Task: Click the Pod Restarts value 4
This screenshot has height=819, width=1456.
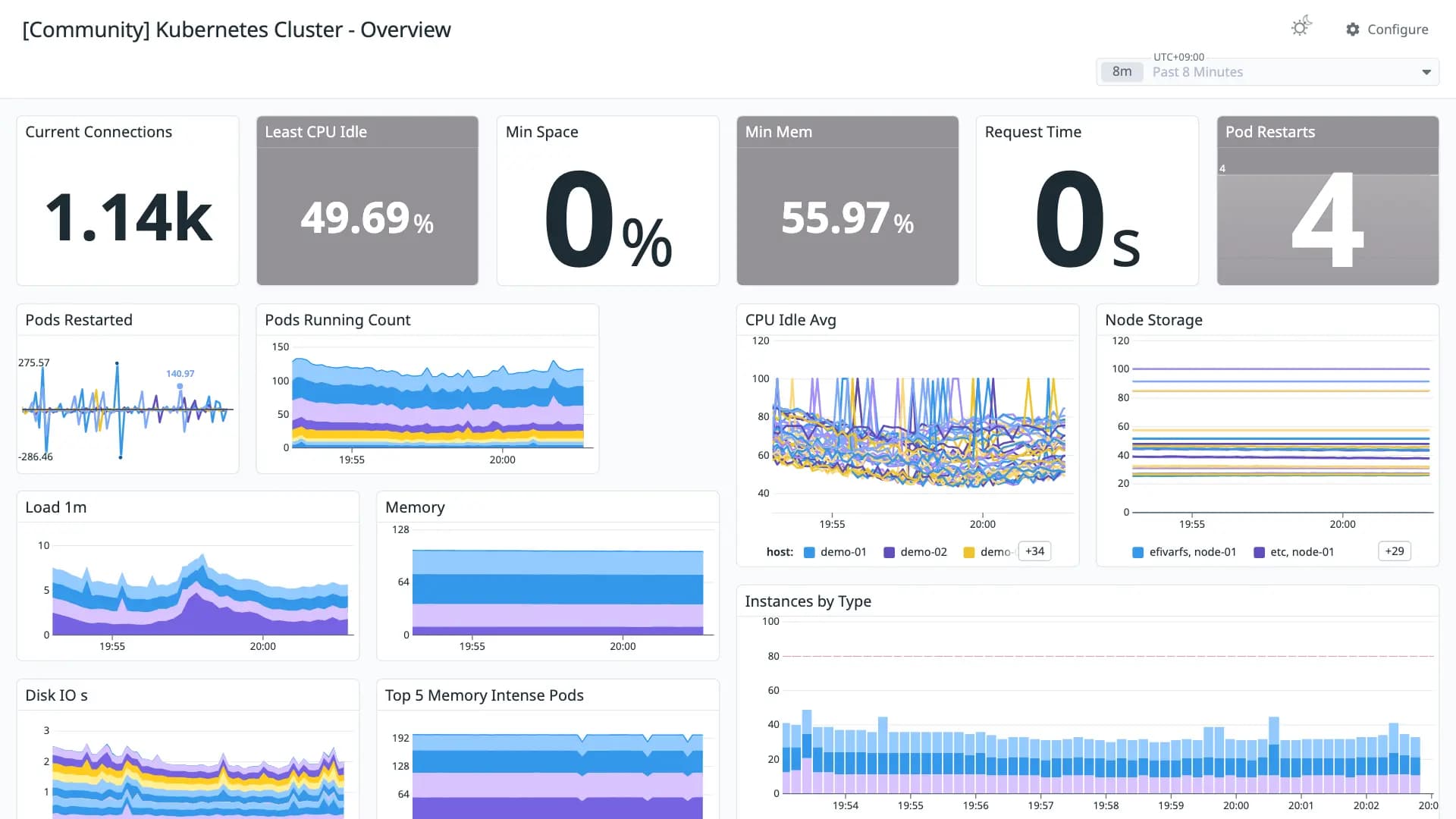Action: 1327,220
